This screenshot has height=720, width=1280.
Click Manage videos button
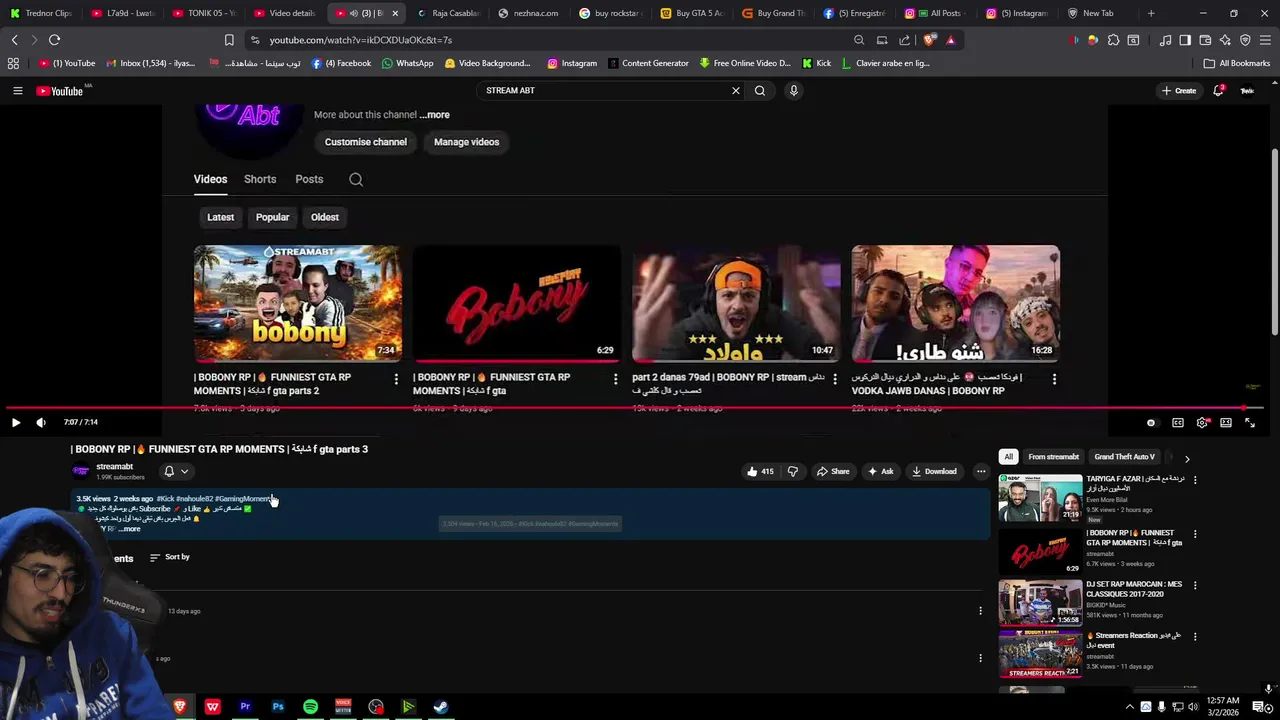coord(466,142)
